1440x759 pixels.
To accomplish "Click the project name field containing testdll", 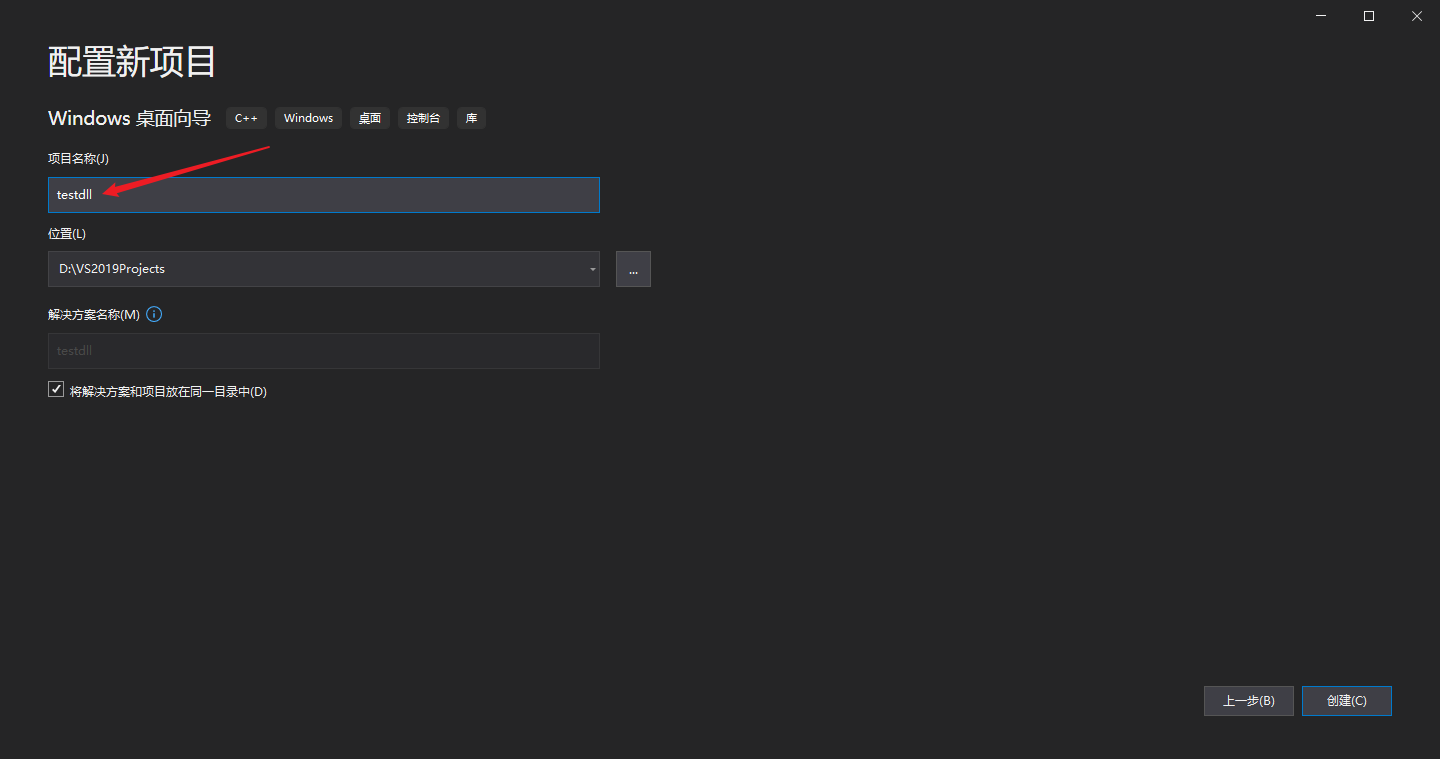I will [x=324, y=195].
